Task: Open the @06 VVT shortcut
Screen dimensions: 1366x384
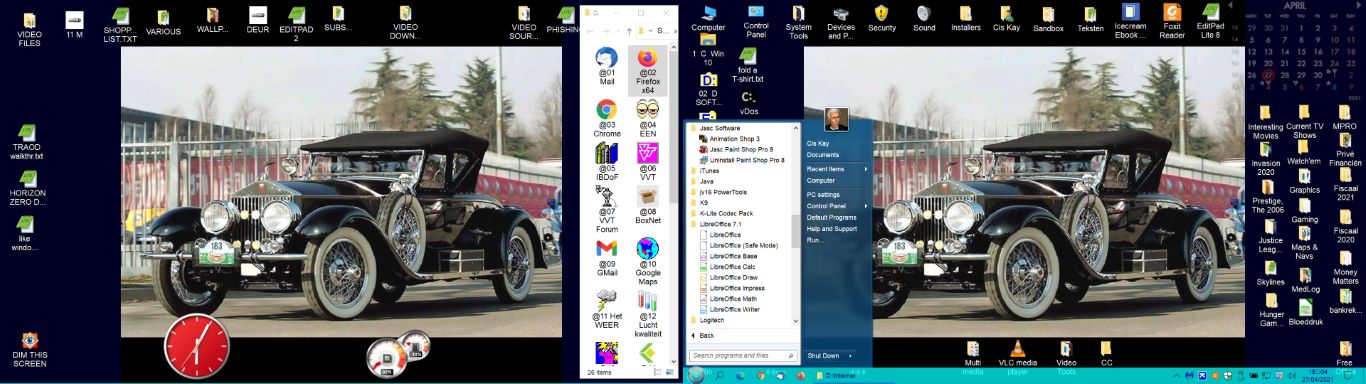Action: tap(647, 162)
